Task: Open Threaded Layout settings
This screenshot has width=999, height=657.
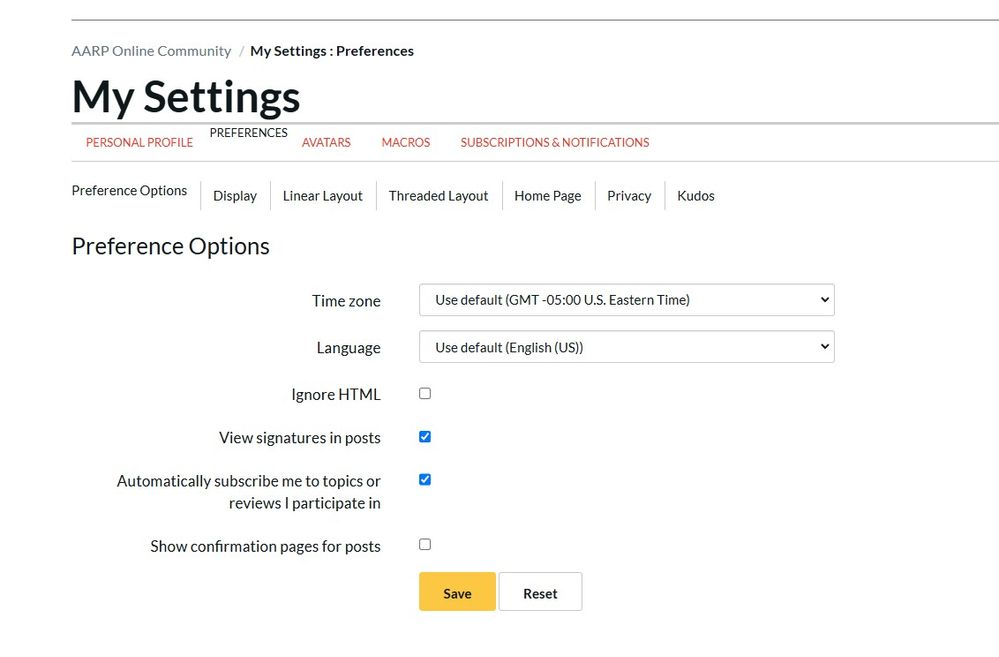Action: pos(438,196)
